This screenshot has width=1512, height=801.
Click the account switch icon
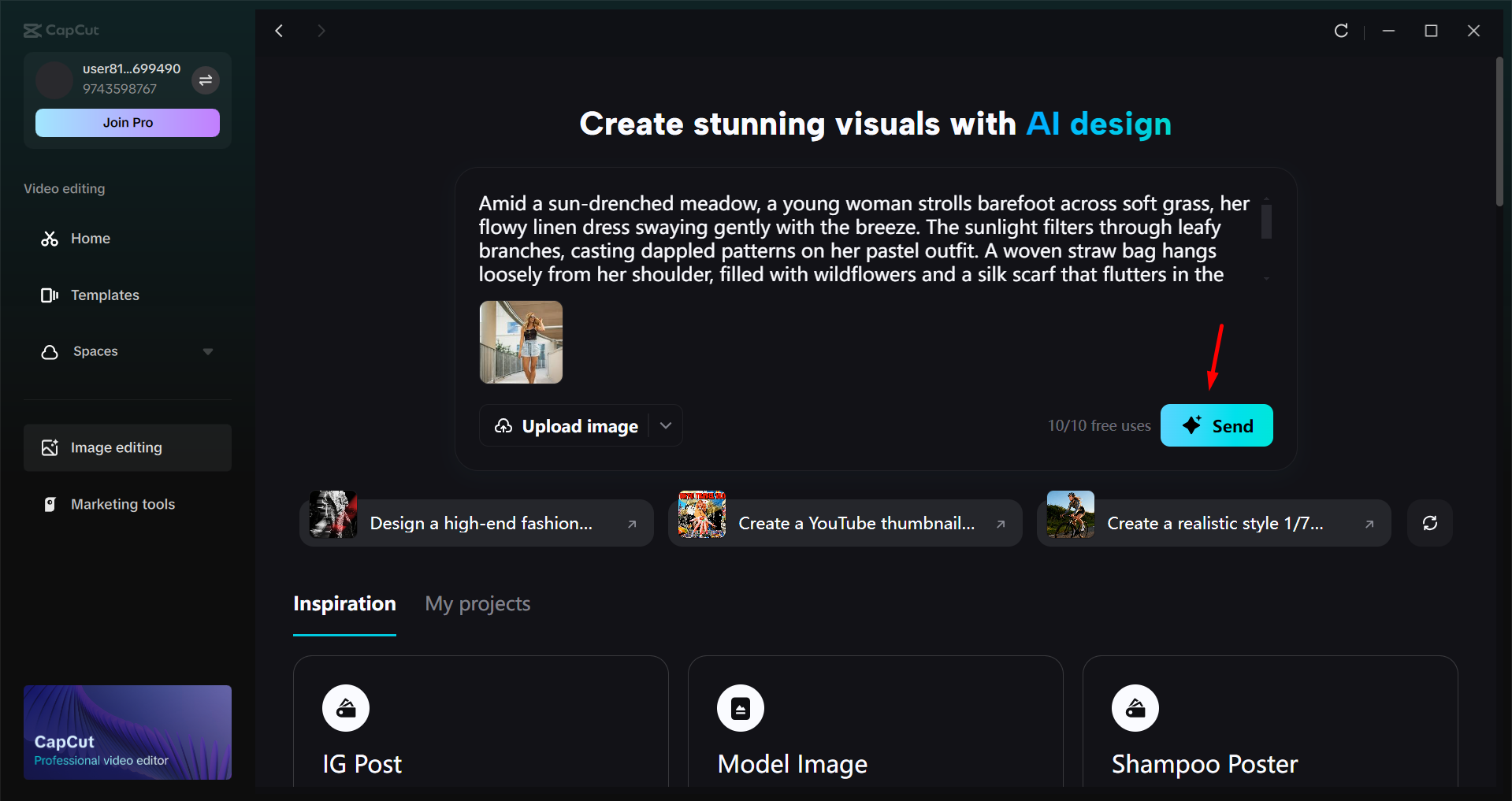(206, 80)
